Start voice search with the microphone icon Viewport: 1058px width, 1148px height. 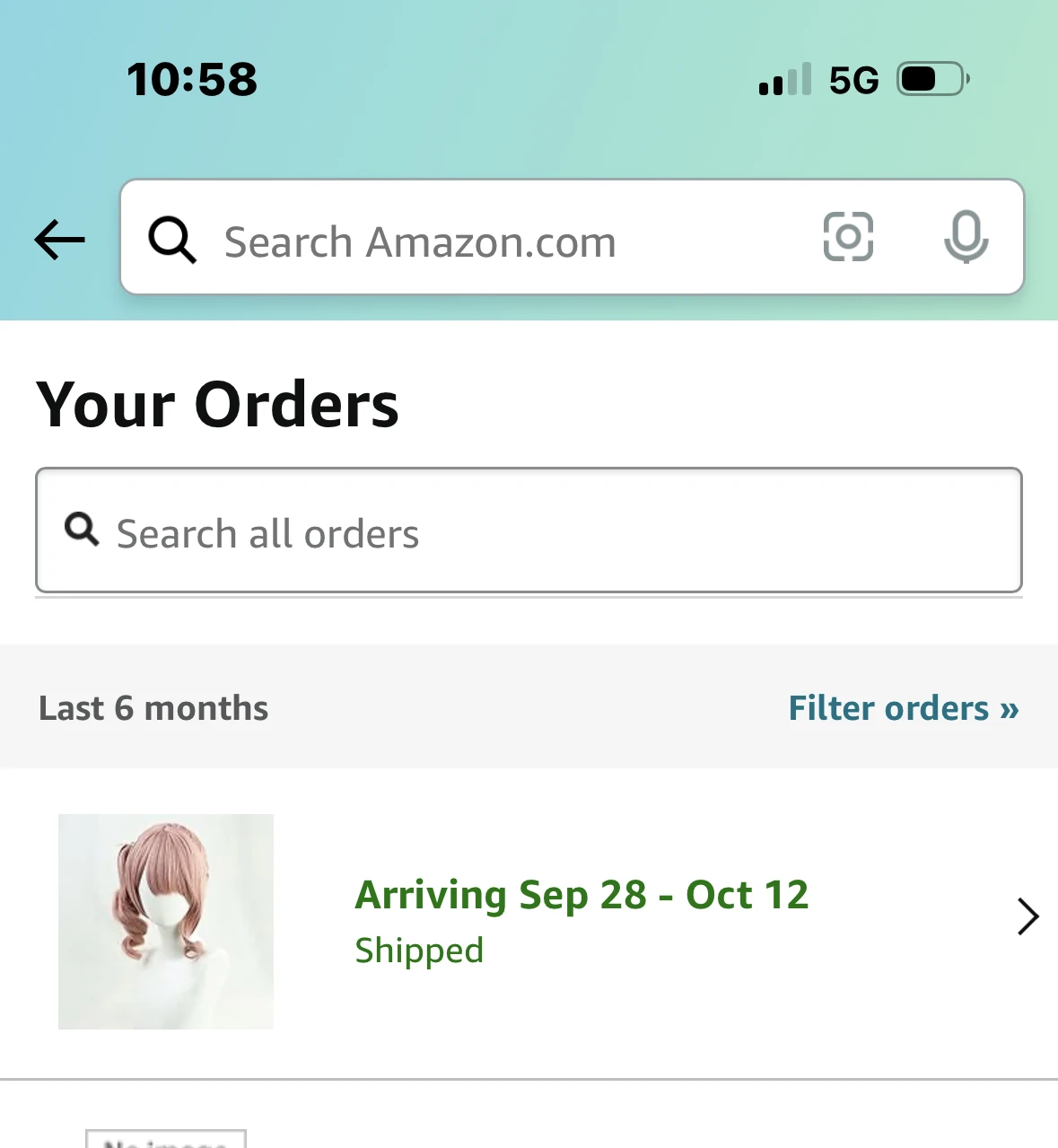coord(966,237)
